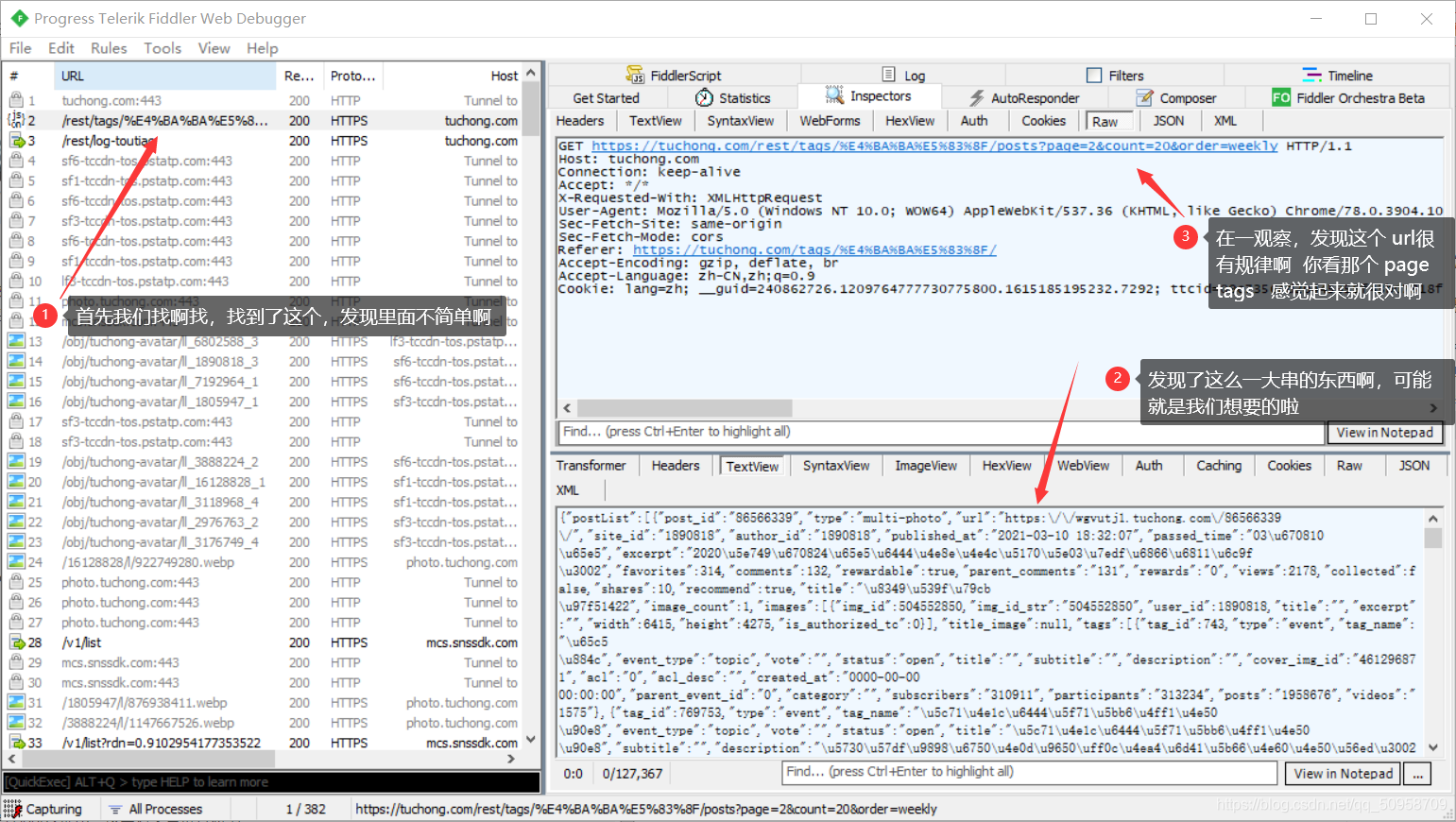The width and height of the screenshot is (1456, 822).
Task: Click the Filters checkbox icon
Action: [x=1094, y=76]
